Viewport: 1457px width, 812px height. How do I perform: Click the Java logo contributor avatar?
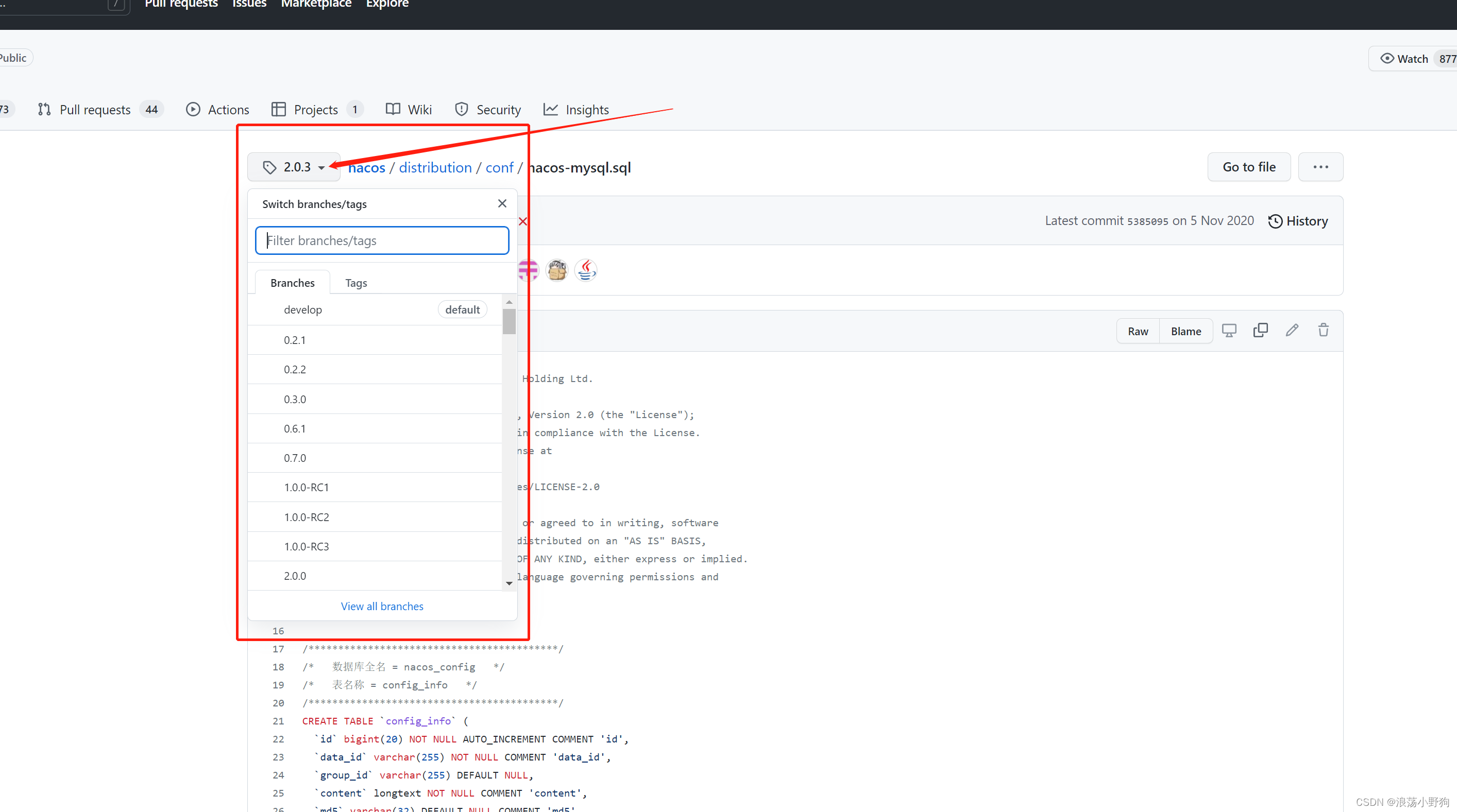click(x=585, y=270)
